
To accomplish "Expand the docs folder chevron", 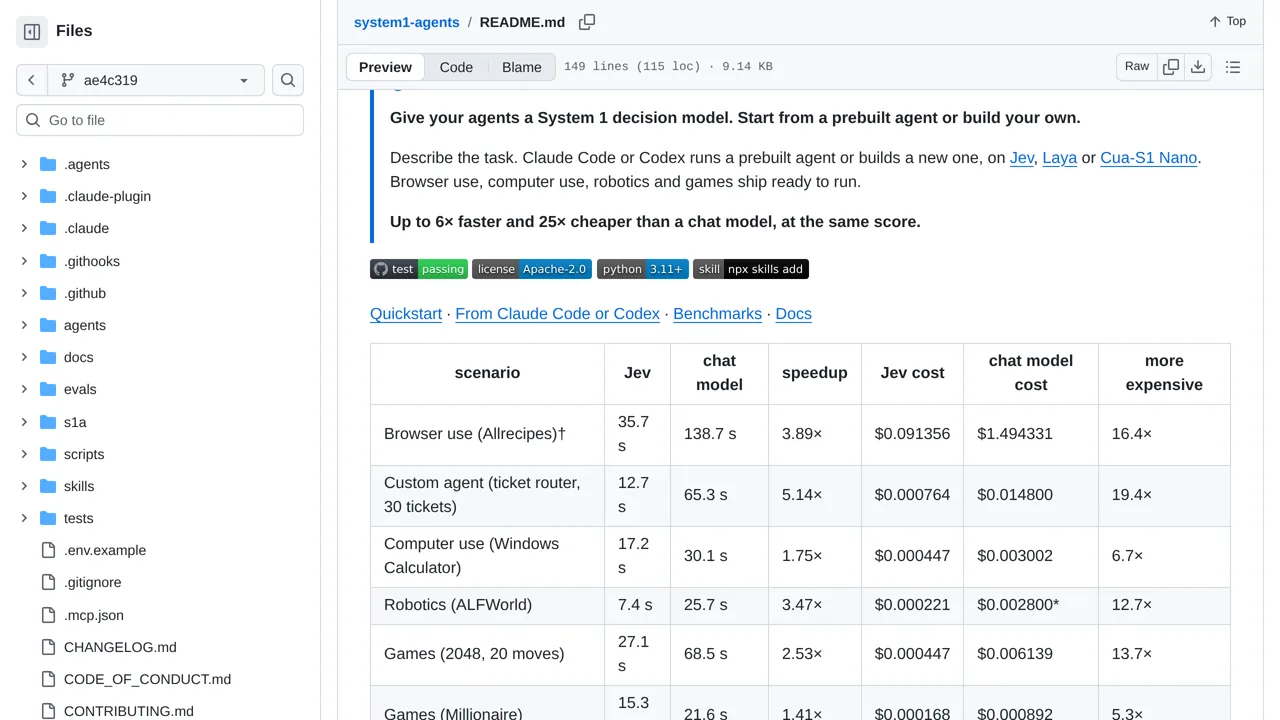I will (24, 357).
